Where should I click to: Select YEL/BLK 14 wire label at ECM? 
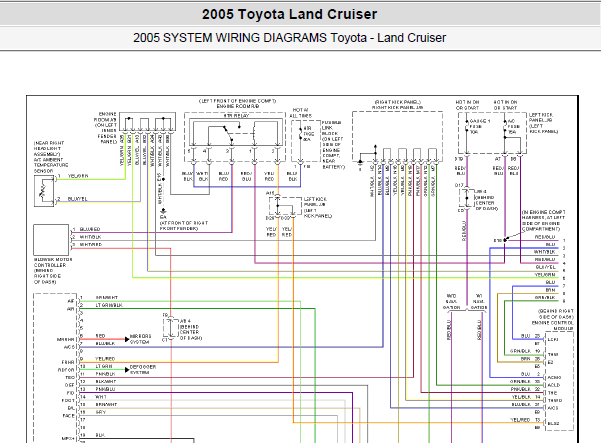click(x=526, y=397)
